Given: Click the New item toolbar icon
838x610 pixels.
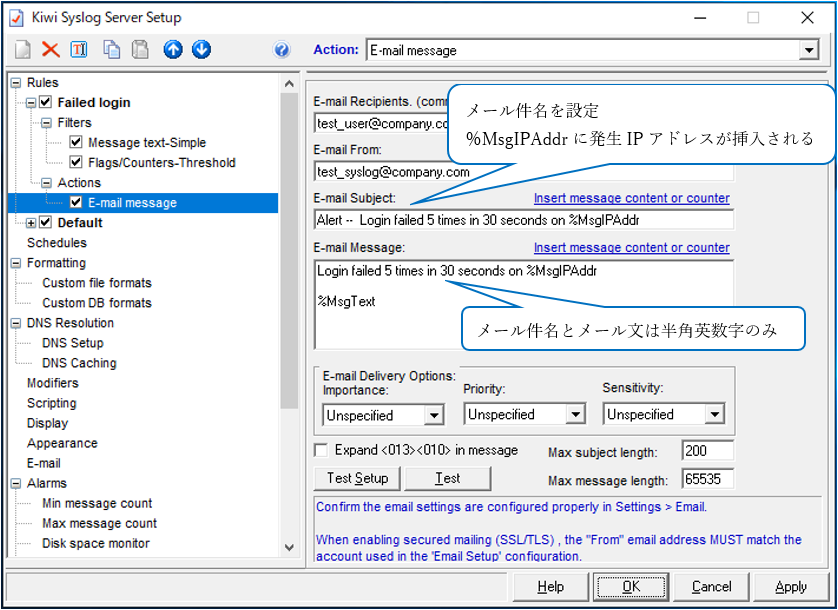Looking at the screenshot, I should point(22,50).
